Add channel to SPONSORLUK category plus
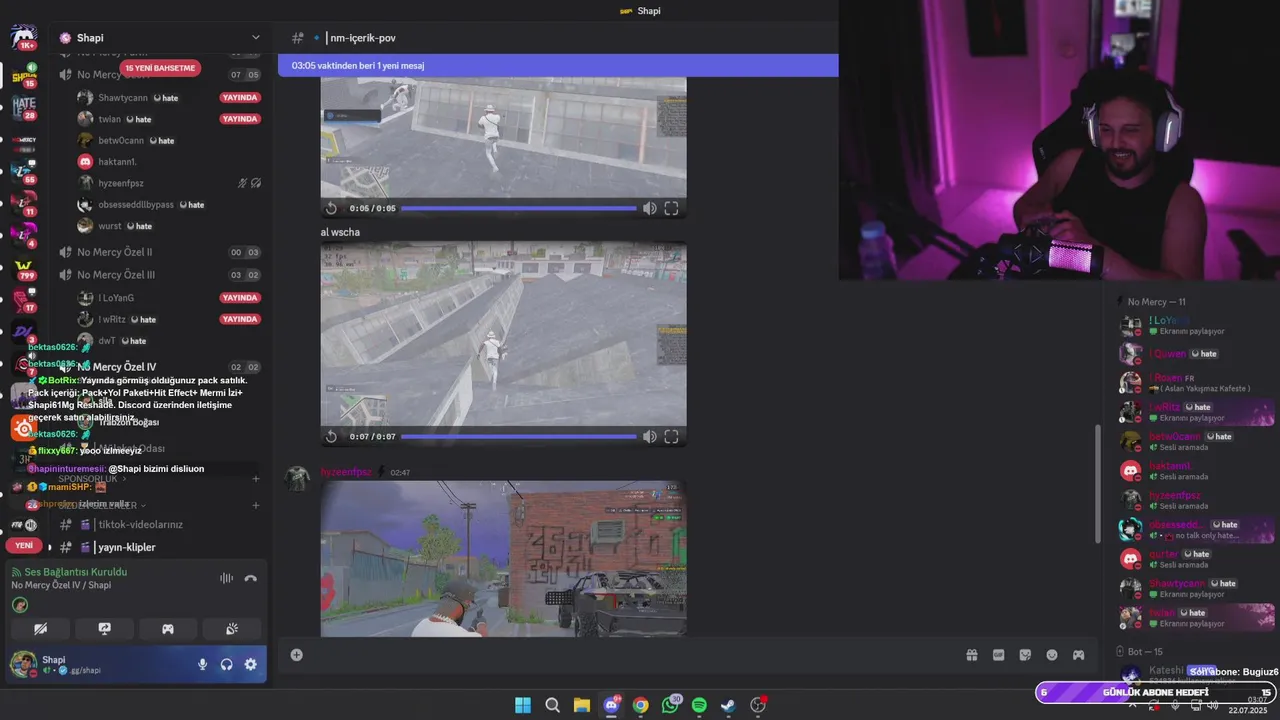 tap(256, 479)
